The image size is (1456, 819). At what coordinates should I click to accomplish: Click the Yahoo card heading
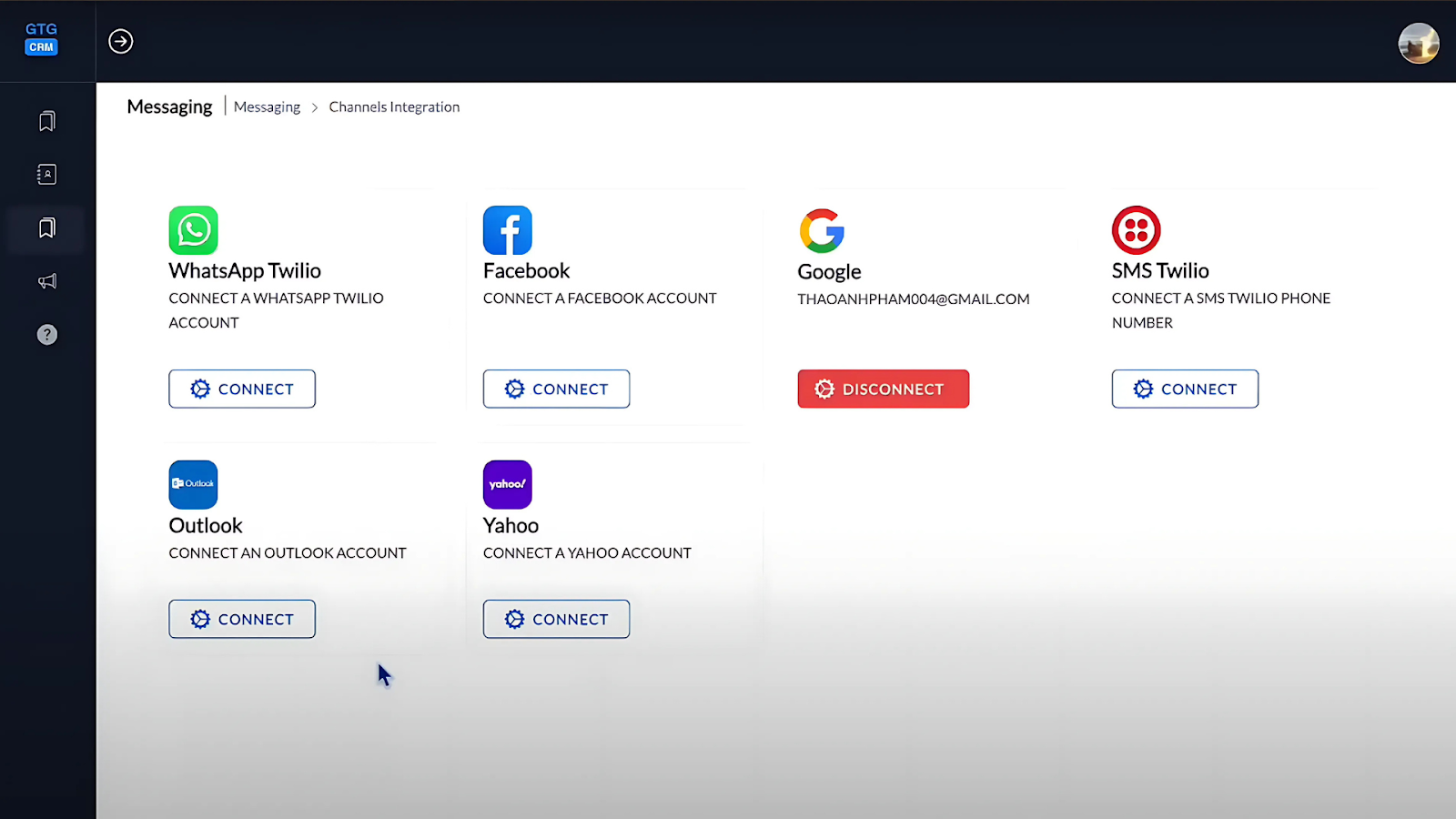[511, 526]
